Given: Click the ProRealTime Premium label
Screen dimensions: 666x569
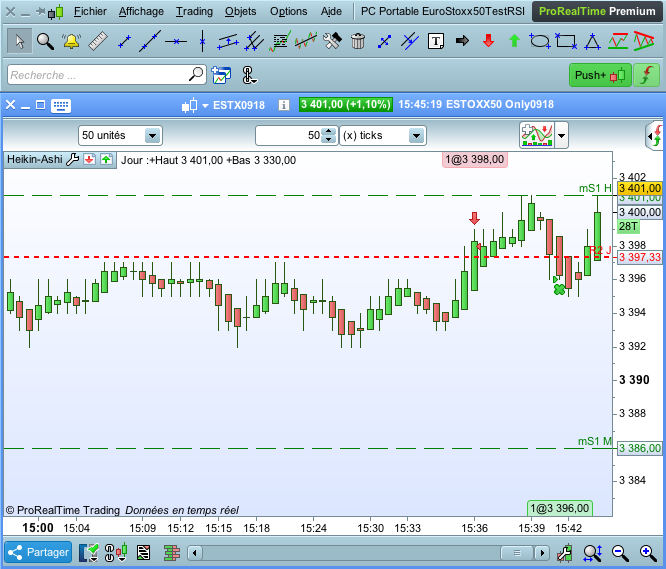Looking at the screenshot, I should point(597,11).
